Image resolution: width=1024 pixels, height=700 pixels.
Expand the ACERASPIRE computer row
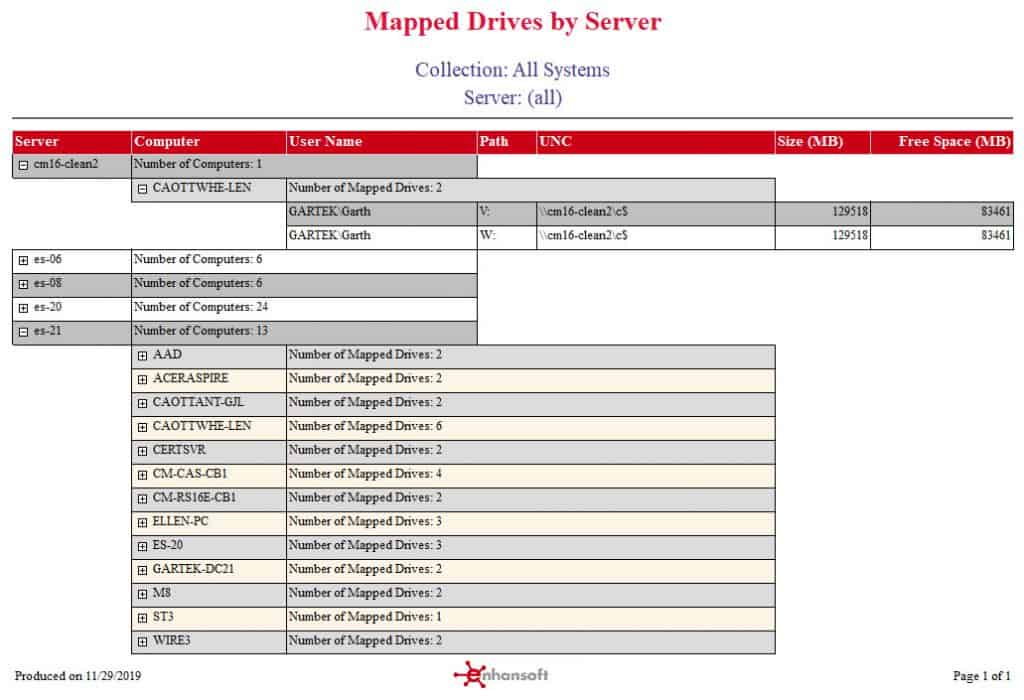pos(142,379)
